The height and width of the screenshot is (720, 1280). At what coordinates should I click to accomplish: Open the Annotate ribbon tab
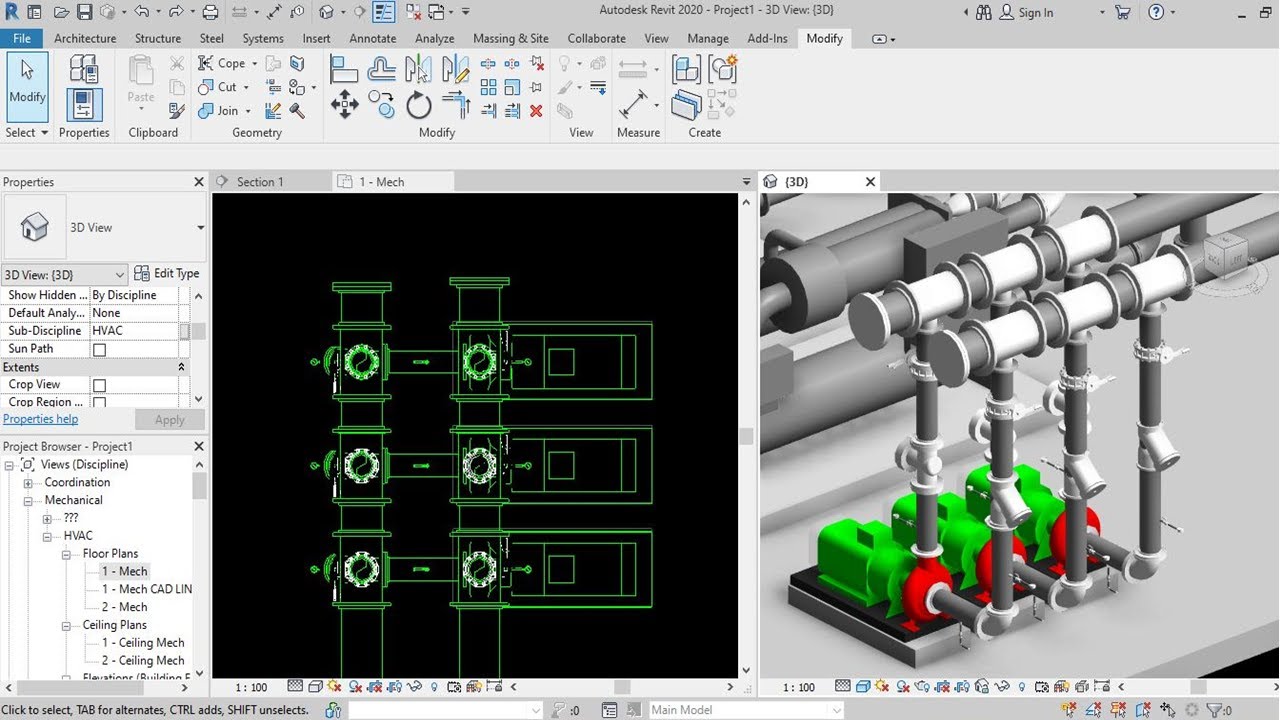coord(373,38)
